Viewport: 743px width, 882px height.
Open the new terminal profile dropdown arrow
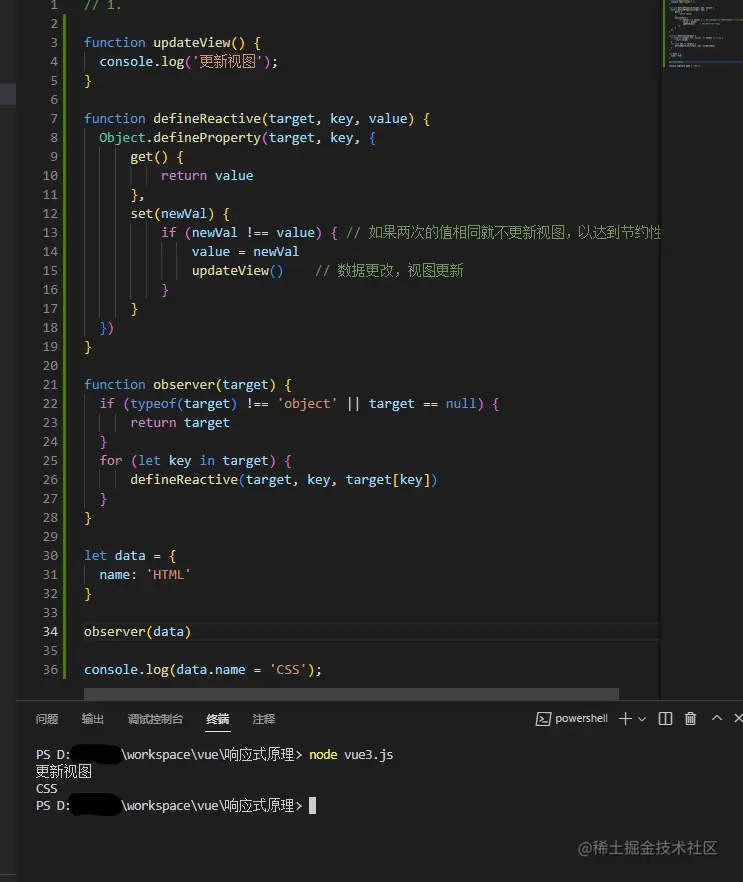[x=642, y=719]
